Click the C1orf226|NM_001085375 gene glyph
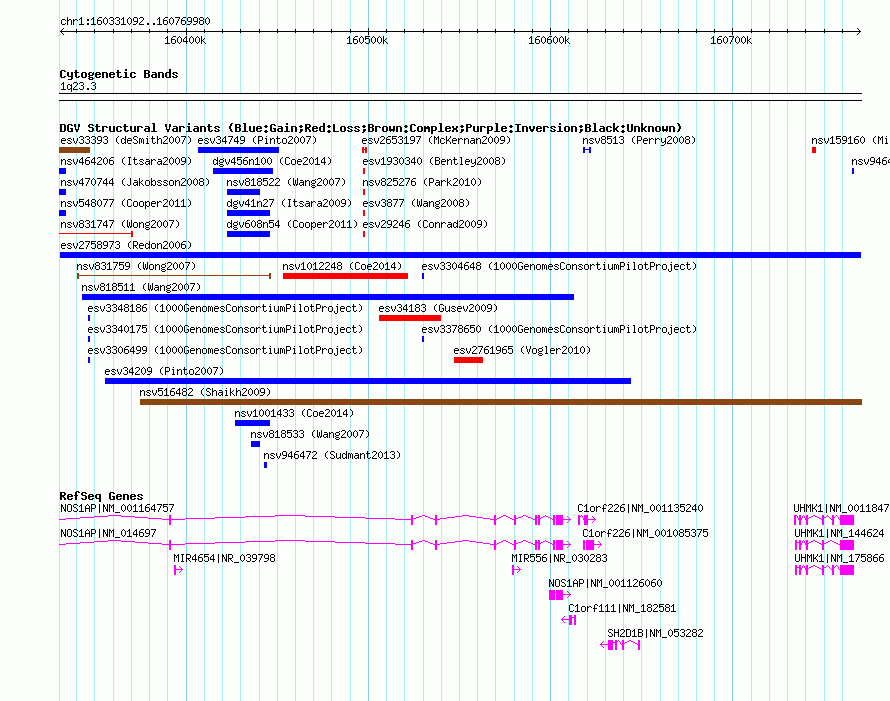The height and width of the screenshot is (701, 890). pyautogui.click(x=593, y=545)
